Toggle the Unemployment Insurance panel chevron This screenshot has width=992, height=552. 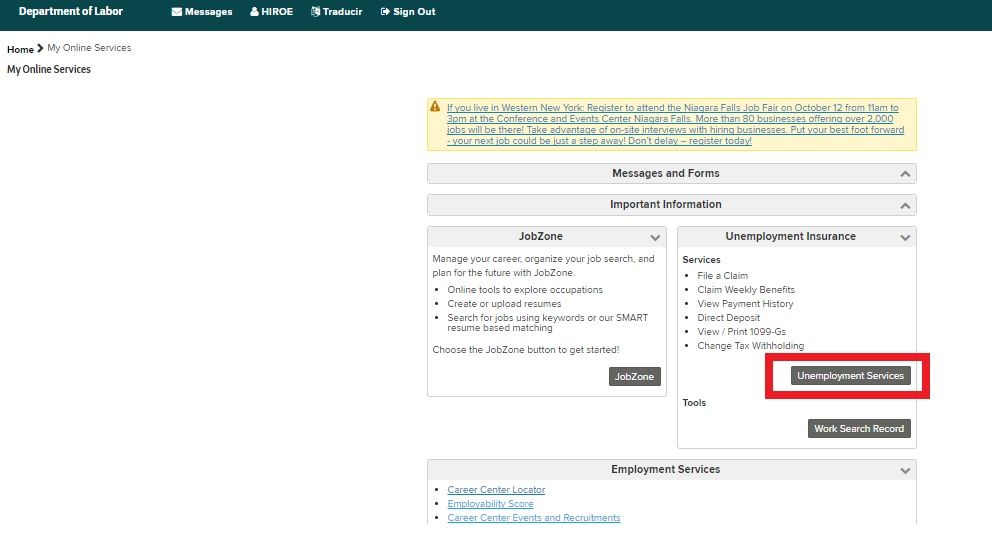[x=904, y=238]
